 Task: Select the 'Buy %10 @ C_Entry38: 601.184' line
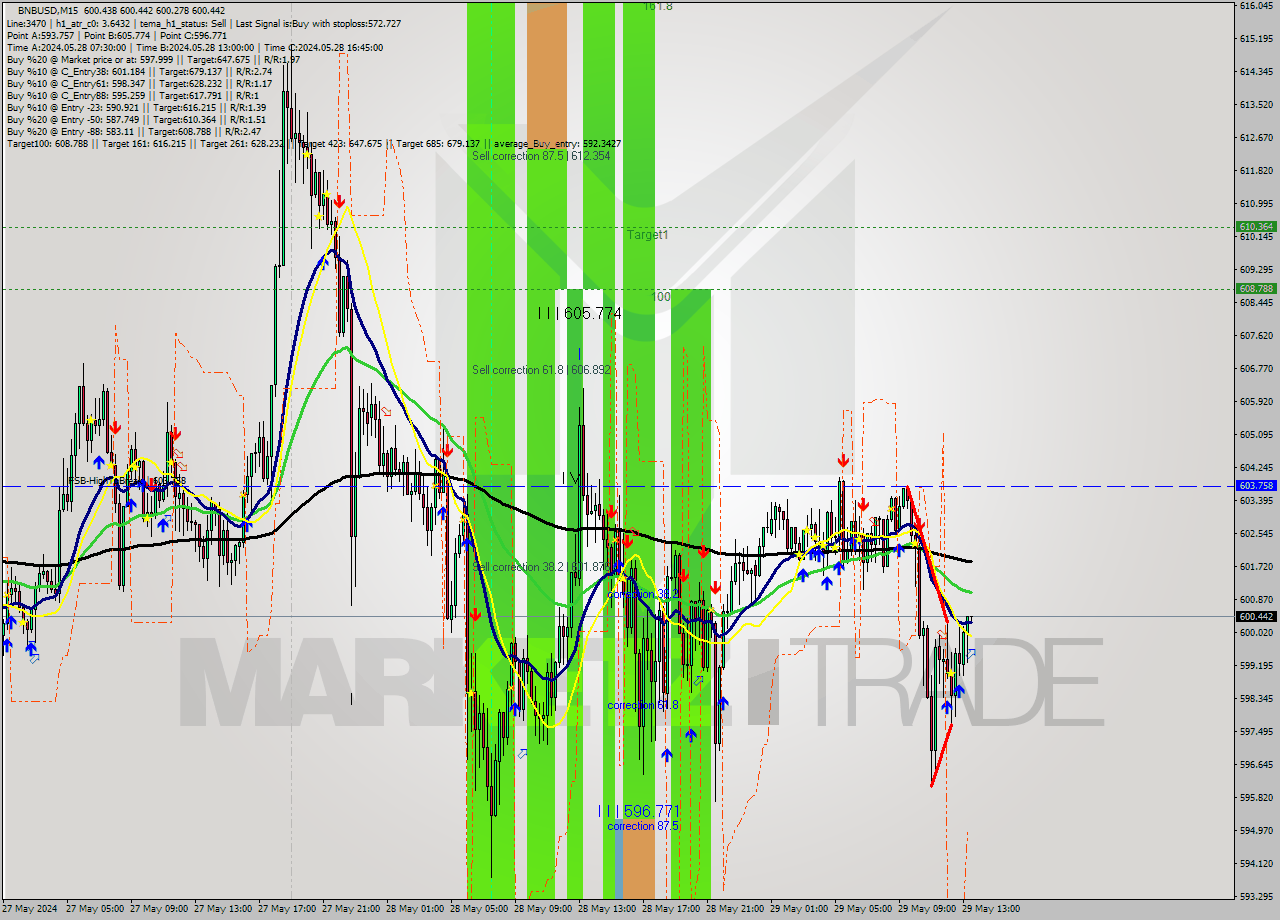click(139, 71)
